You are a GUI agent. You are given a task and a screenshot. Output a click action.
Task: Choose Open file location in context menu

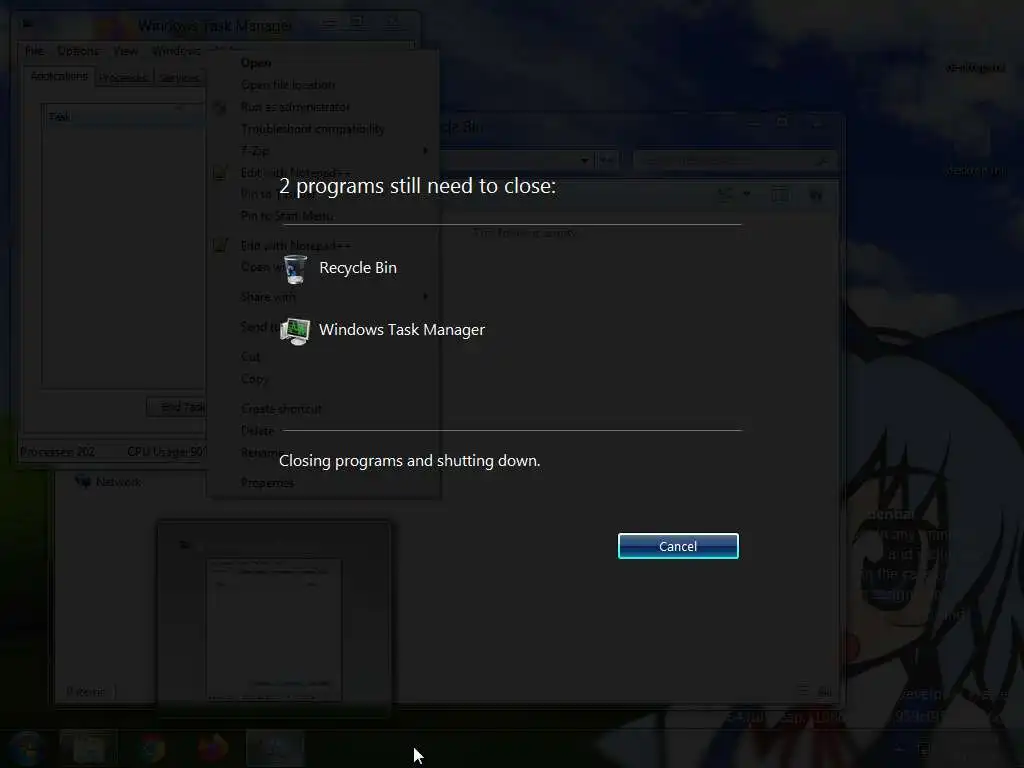[288, 85]
